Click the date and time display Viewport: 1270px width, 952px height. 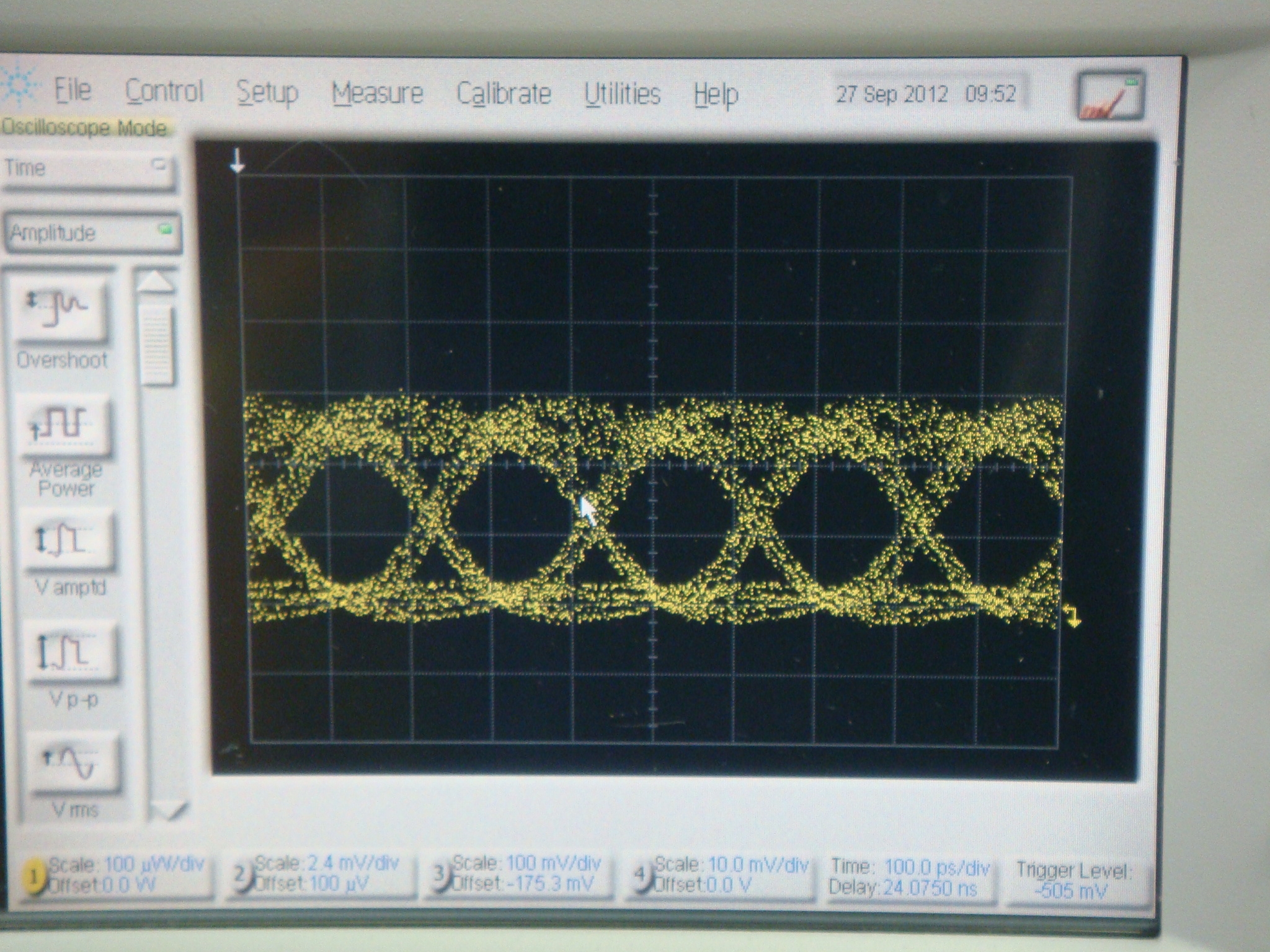click(926, 94)
